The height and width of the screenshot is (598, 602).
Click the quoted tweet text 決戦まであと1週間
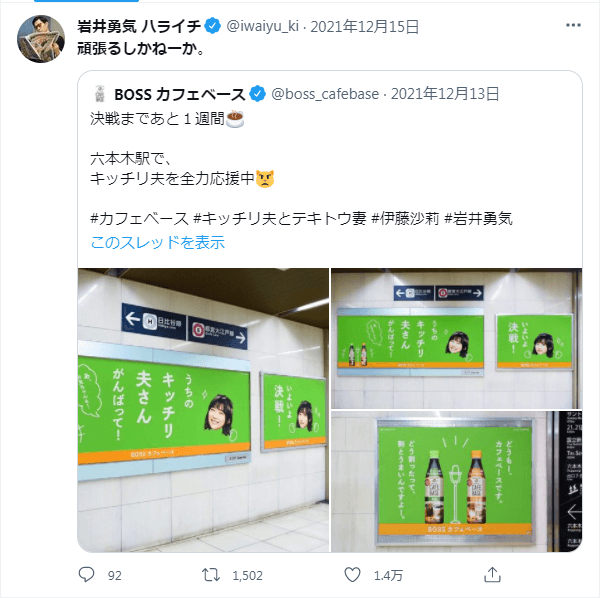click(x=157, y=119)
